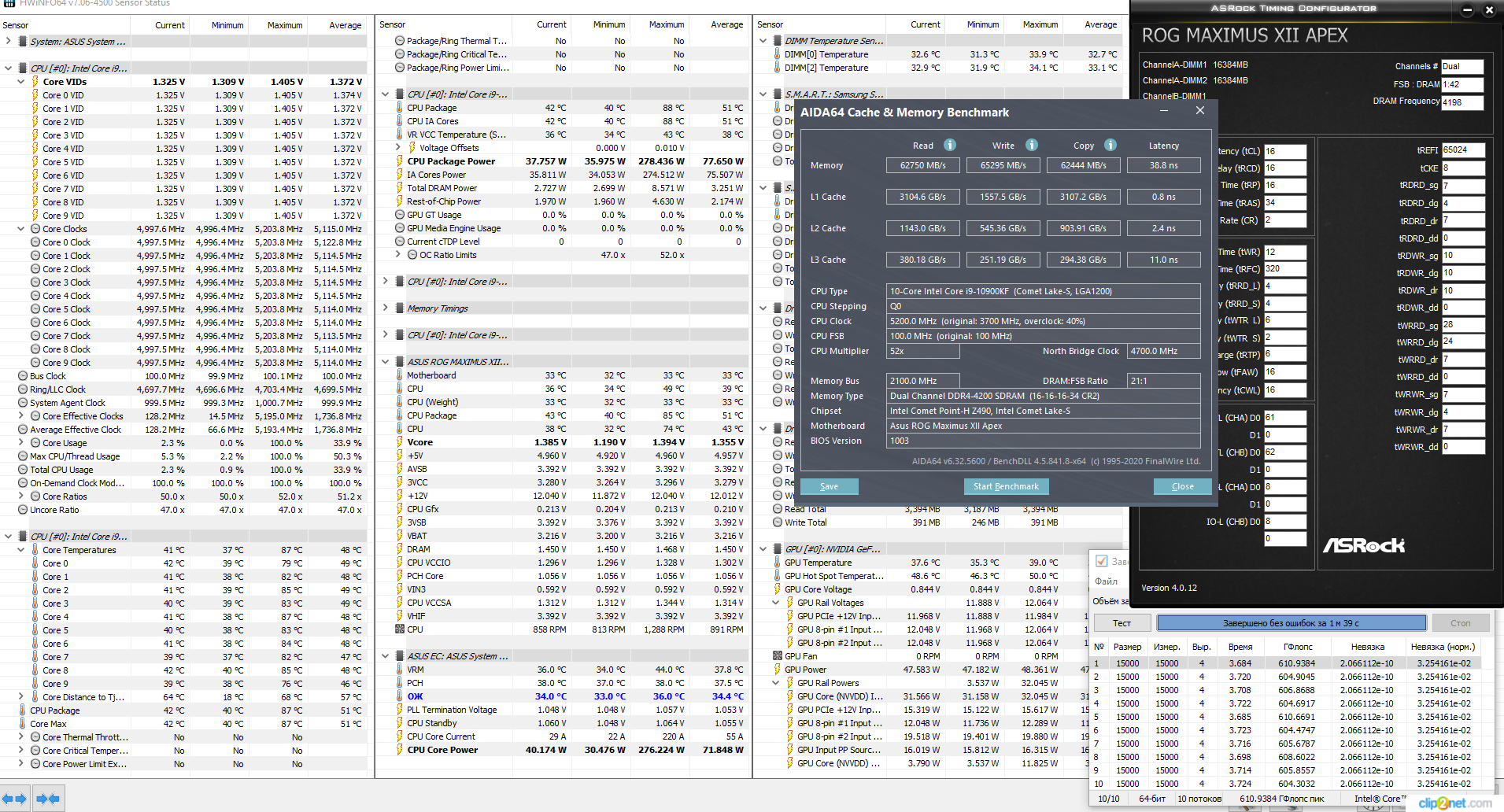Click the fan icon beside GPU Fan
Image resolution: width=1504 pixels, height=812 pixels.
[x=778, y=656]
